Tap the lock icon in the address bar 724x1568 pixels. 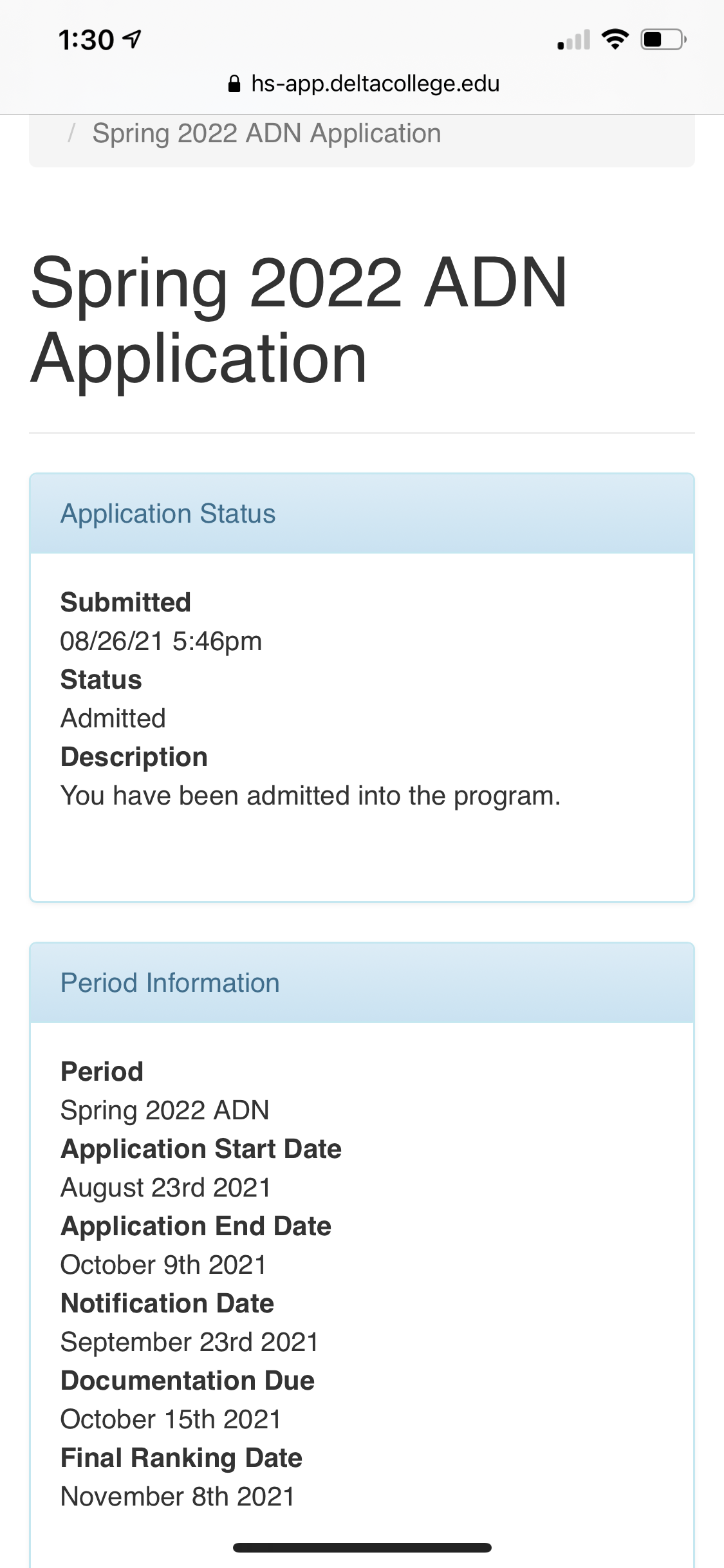tap(234, 84)
